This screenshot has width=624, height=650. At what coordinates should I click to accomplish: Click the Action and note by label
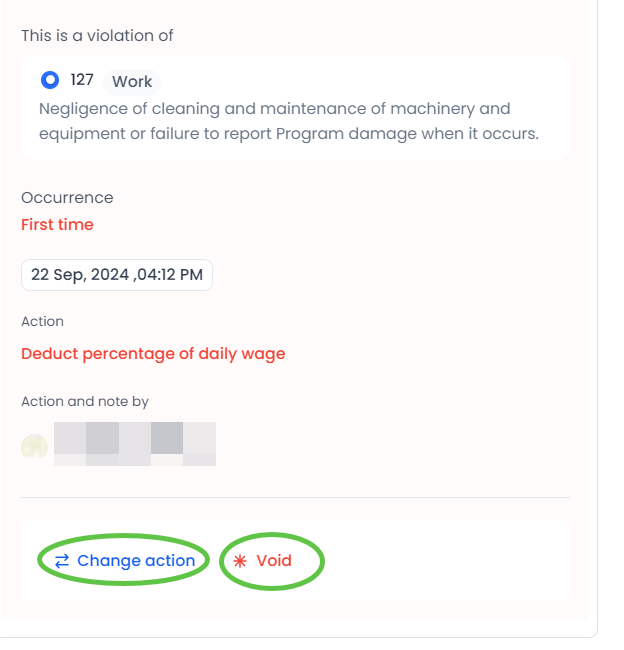(85, 402)
